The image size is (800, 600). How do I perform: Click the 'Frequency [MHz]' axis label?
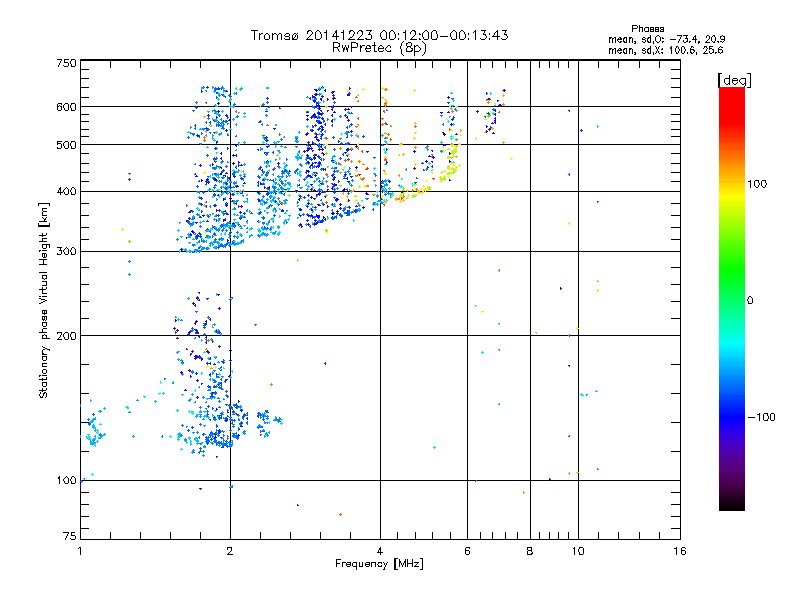click(x=379, y=564)
